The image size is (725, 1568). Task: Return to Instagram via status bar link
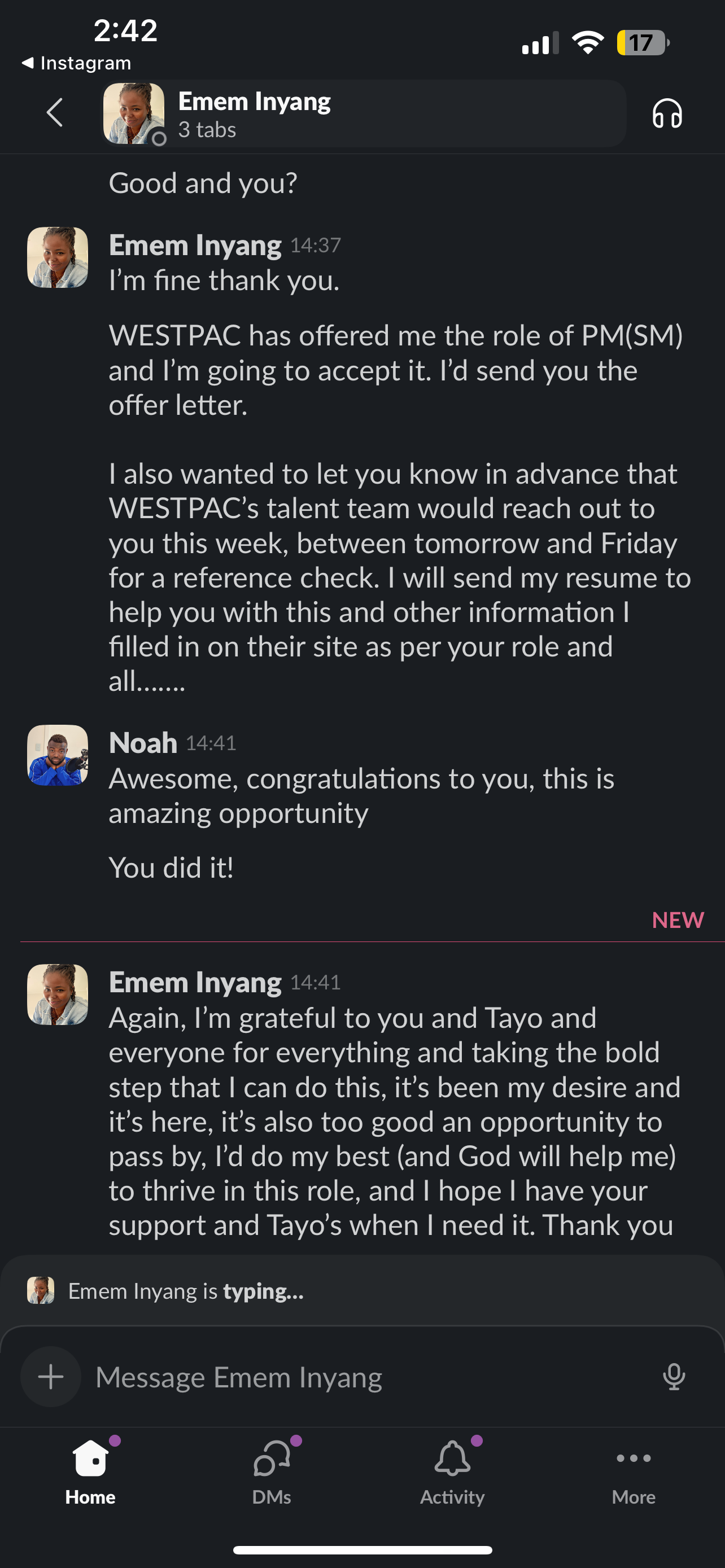[76, 63]
